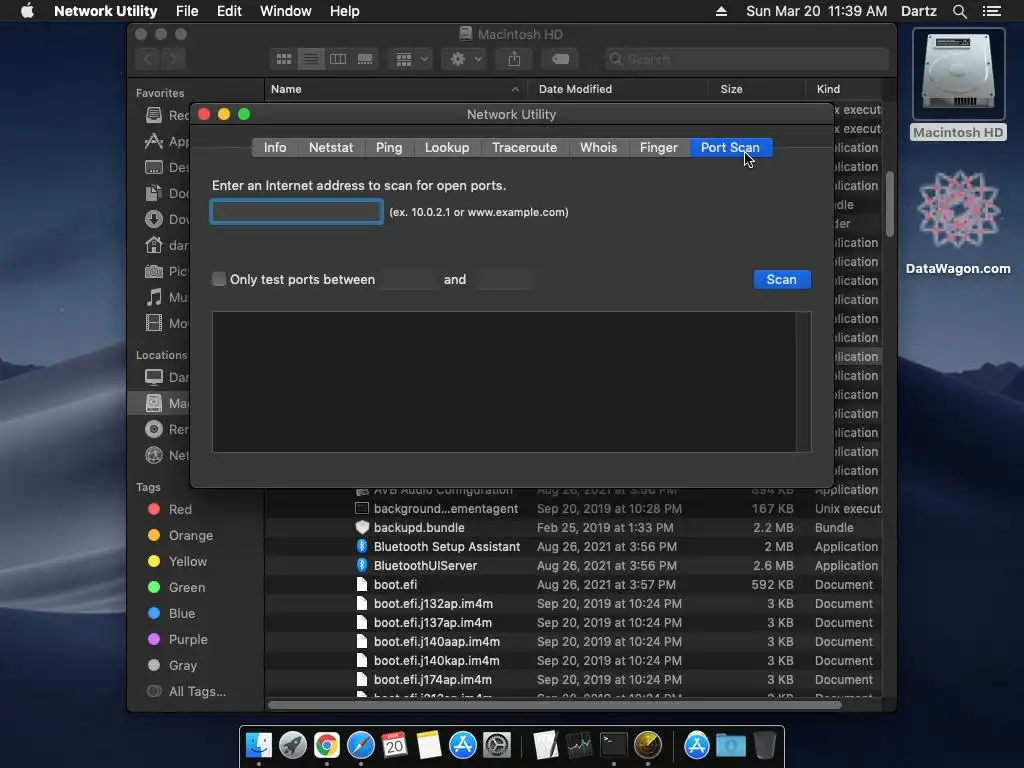This screenshot has width=1024, height=768.
Task: Switch to the Netstat tab
Action: point(331,148)
